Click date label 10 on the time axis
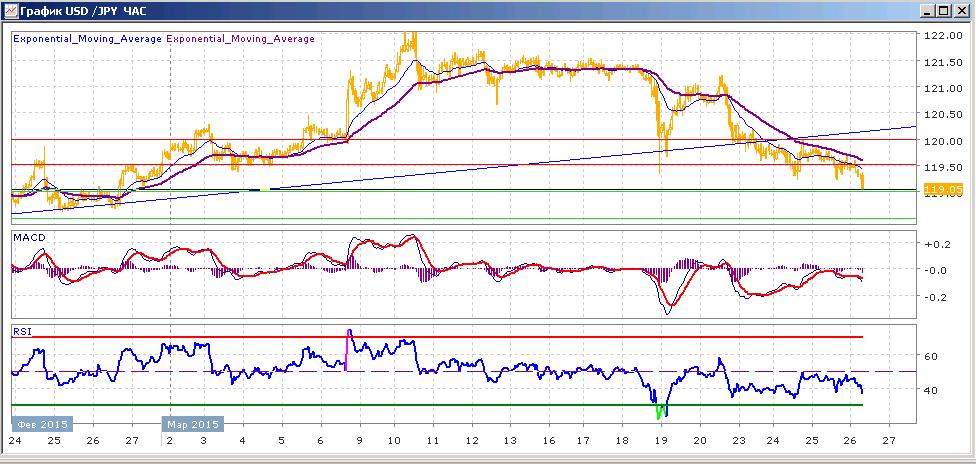Image resolution: width=976 pixels, height=464 pixels. pyautogui.click(x=394, y=440)
